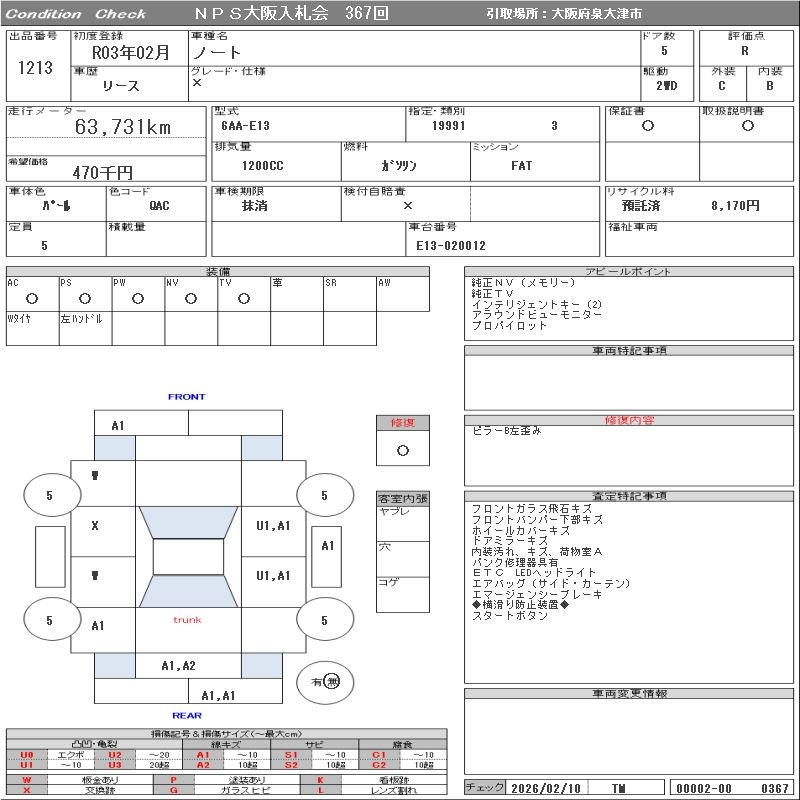Click the red U2 damage legend swatch
The width and height of the screenshot is (800, 800).
[115, 755]
